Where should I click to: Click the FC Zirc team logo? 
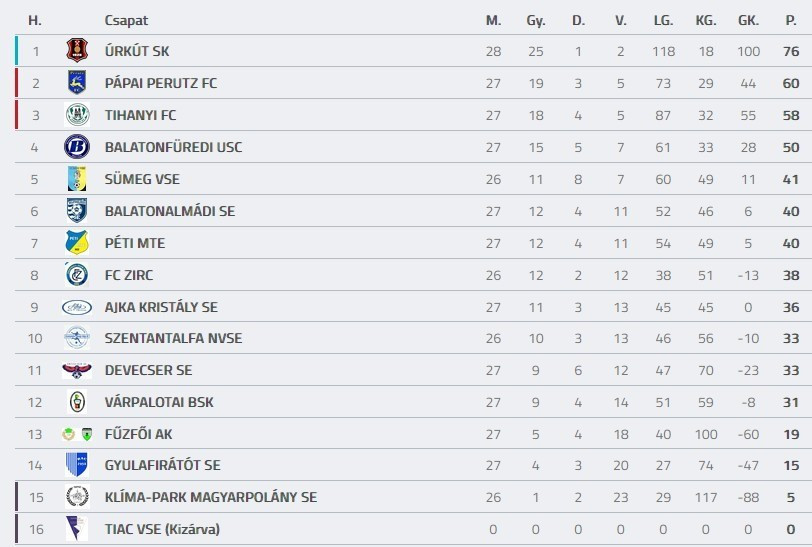coord(77,275)
